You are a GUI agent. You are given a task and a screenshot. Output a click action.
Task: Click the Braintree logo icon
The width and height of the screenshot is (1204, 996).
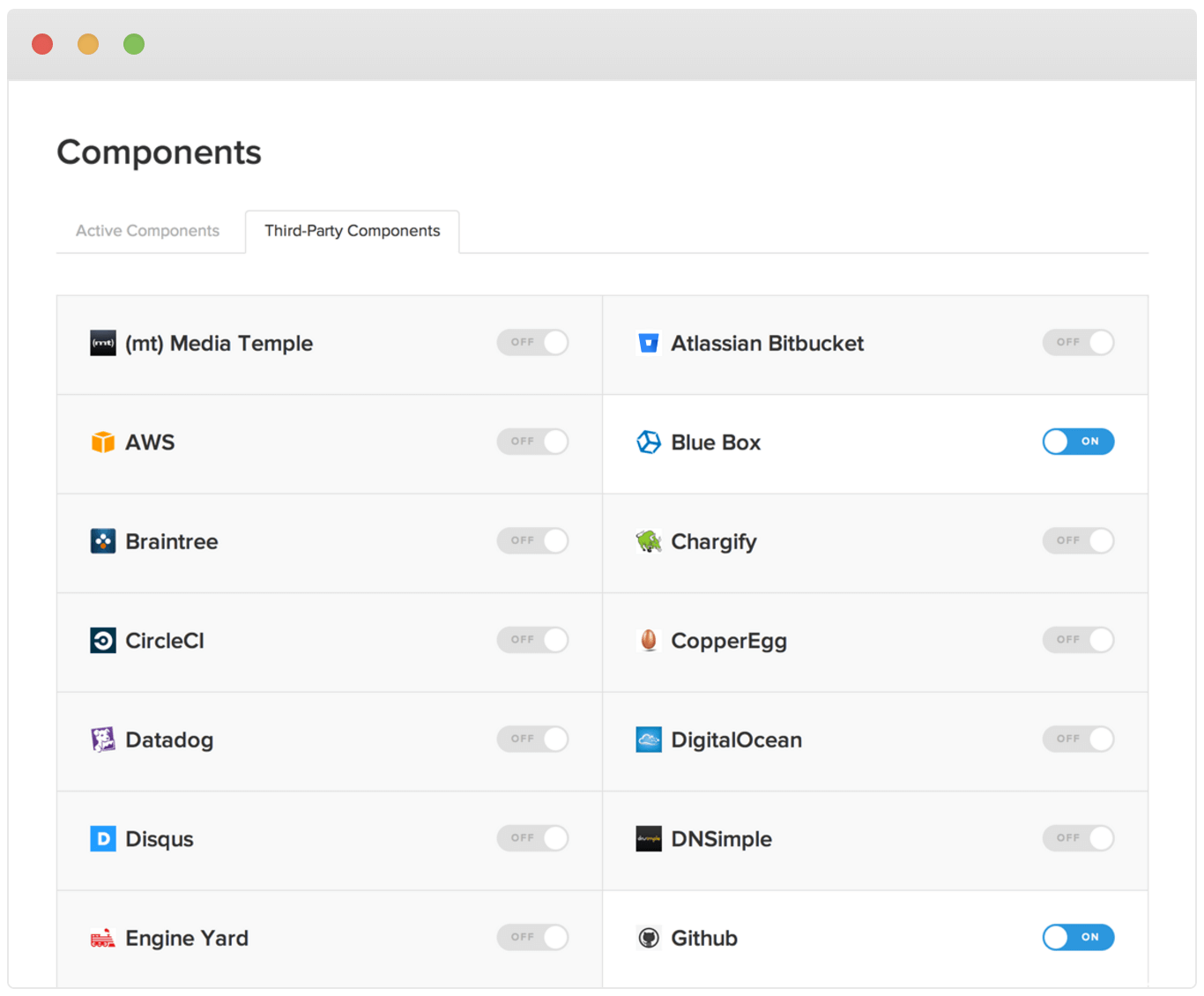103,541
